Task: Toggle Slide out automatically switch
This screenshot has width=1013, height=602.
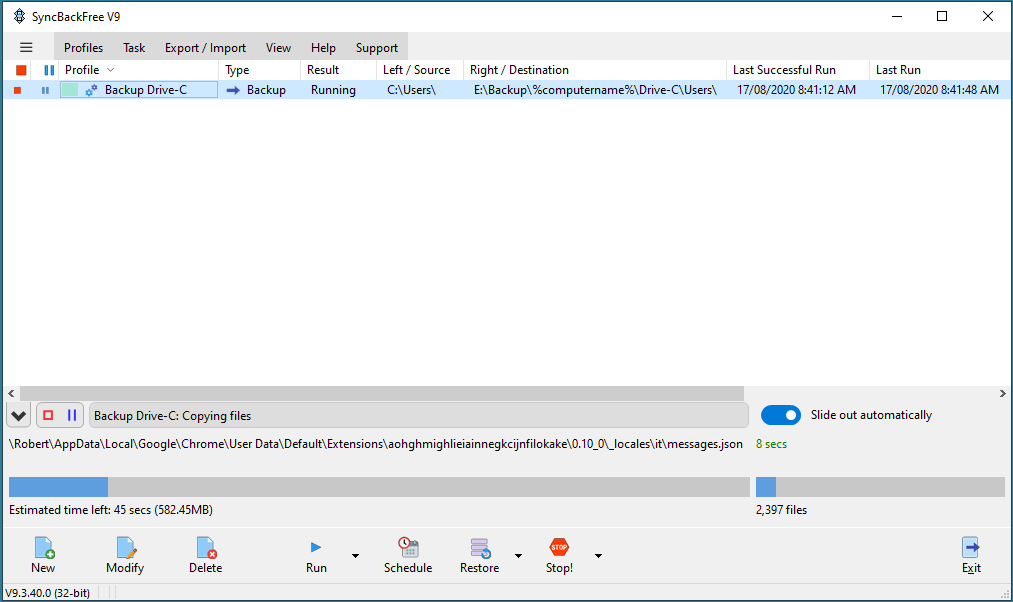Action: pos(780,415)
